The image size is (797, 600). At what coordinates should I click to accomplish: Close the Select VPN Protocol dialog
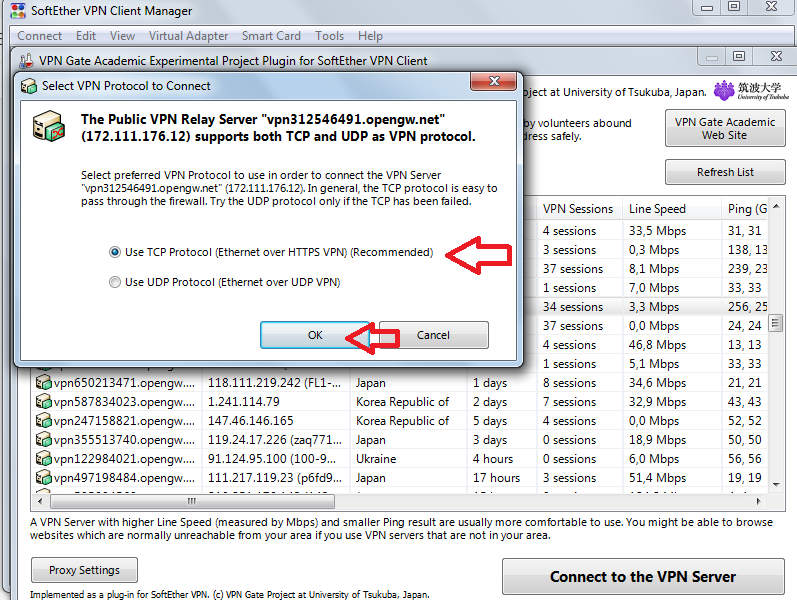494,81
